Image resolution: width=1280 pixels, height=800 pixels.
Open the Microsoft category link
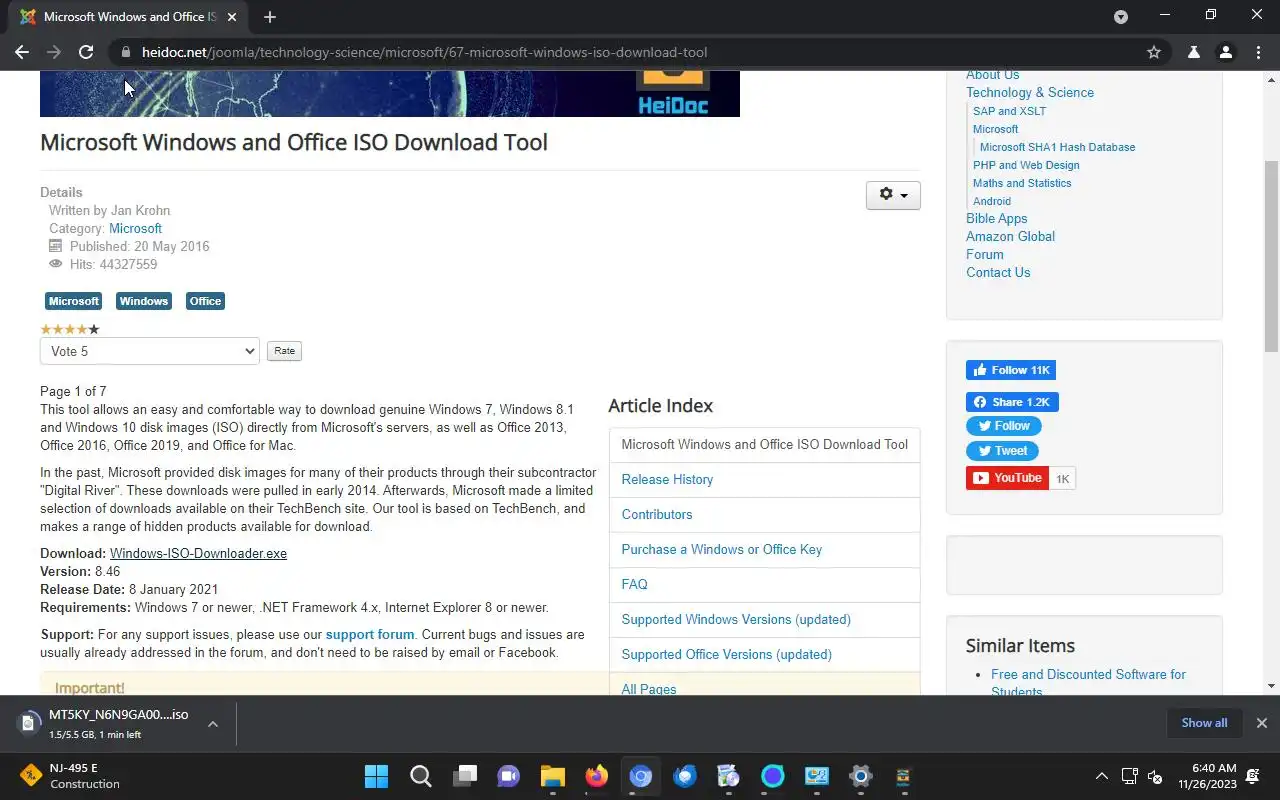135,228
